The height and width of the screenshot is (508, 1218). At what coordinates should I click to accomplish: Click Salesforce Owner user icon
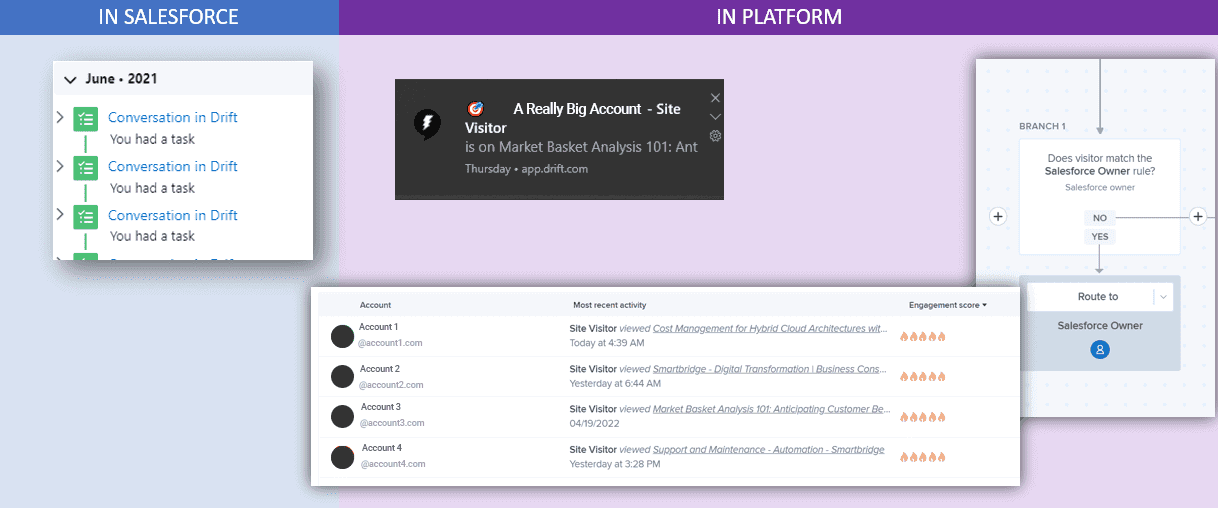pyautogui.click(x=1100, y=350)
